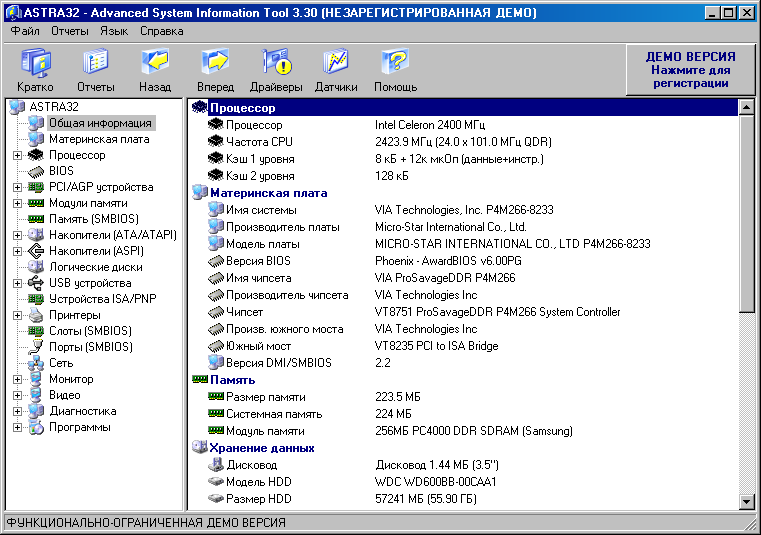Click the floppy icon beside Дисковод row
The width and height of the screenshot is (761, 535).
pyautogui.click(x=215, y=465)
